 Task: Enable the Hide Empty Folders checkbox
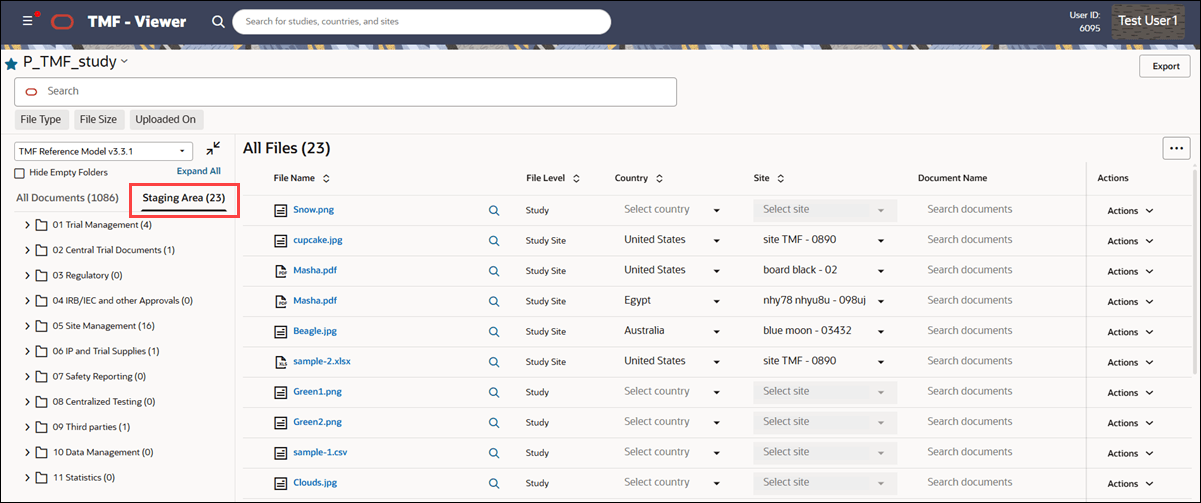click(20, 172)
